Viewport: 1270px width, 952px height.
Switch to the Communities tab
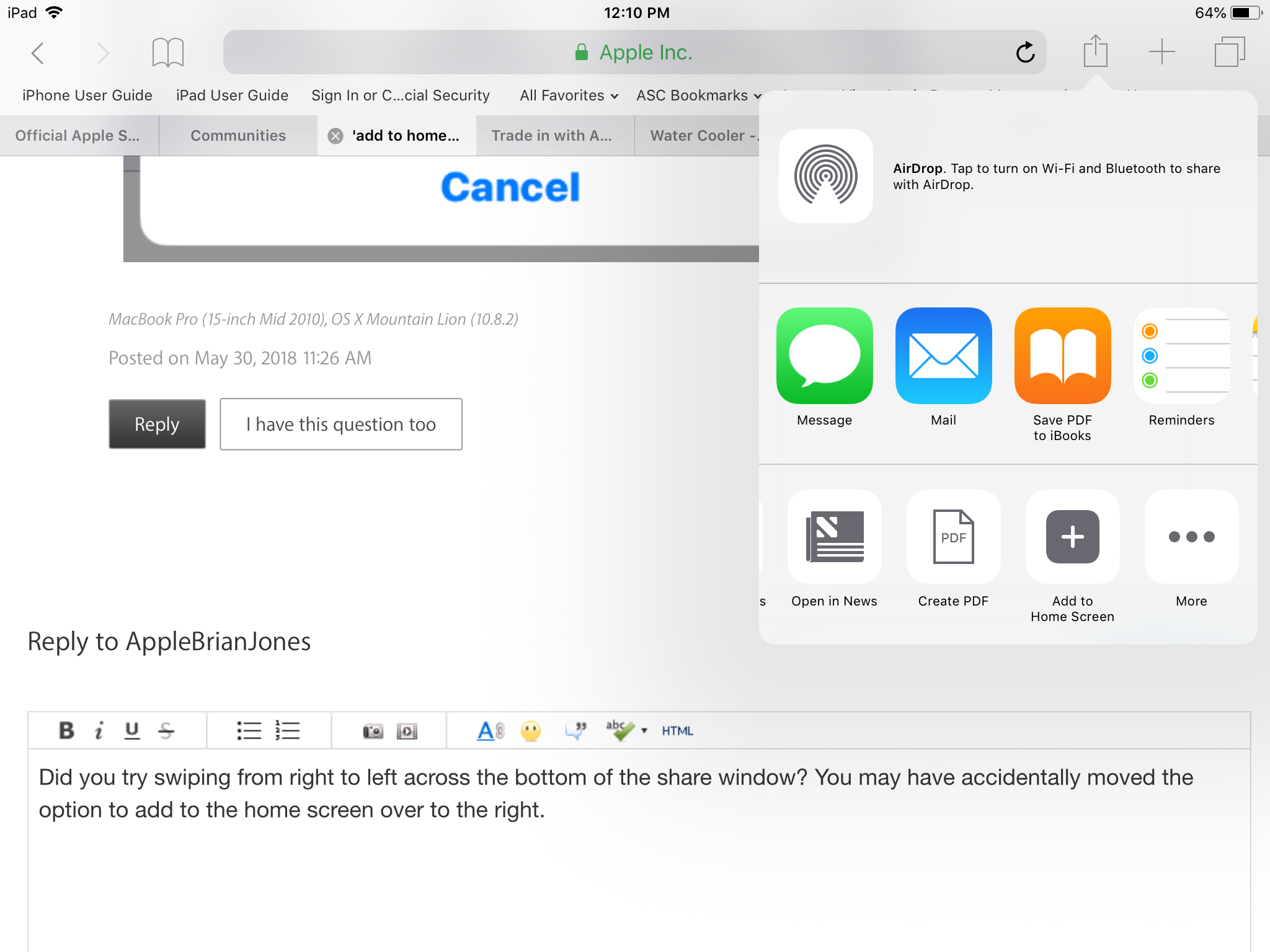[238, 136]
